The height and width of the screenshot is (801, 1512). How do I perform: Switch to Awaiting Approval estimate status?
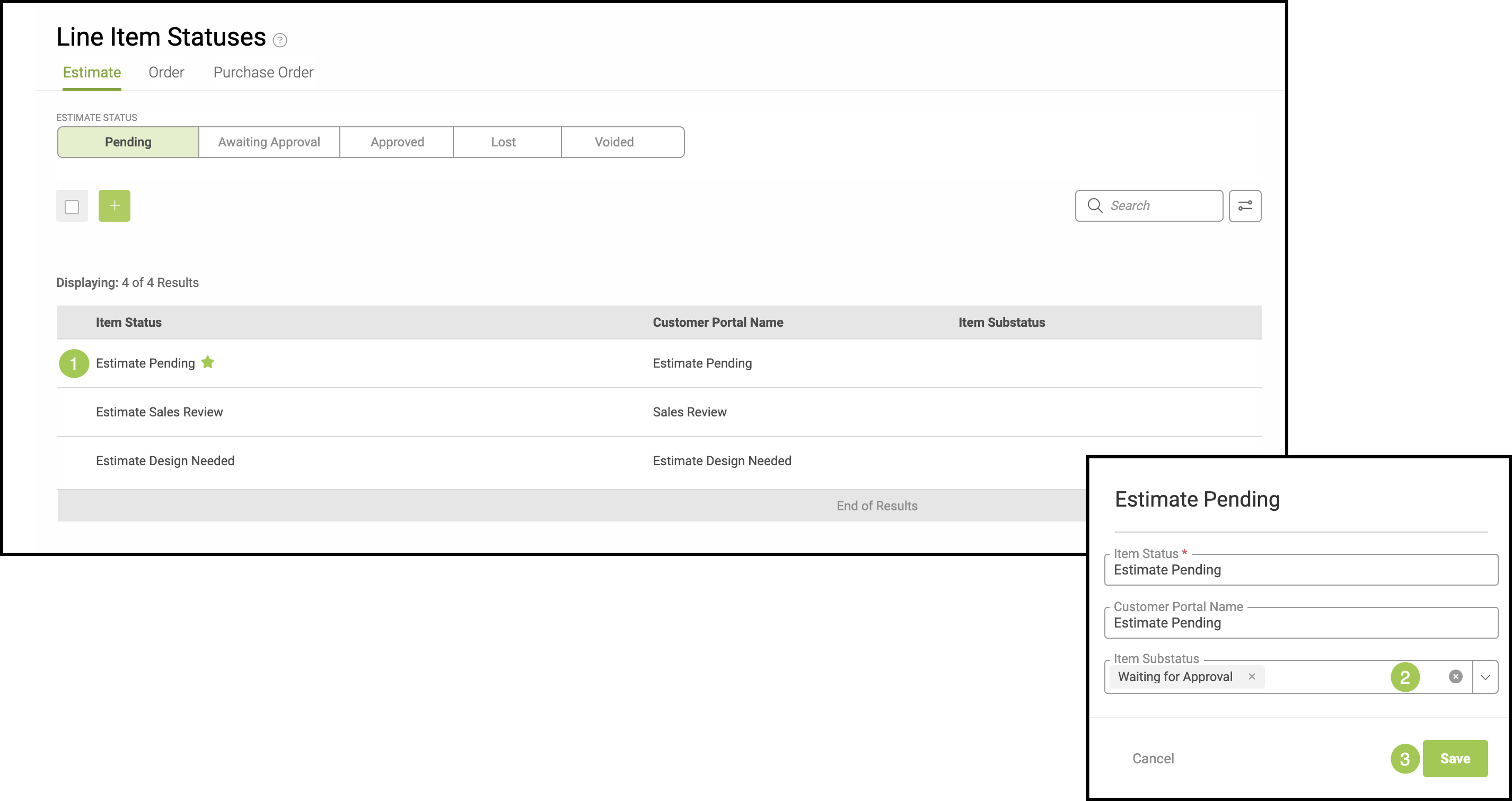(x=269, y=142)
